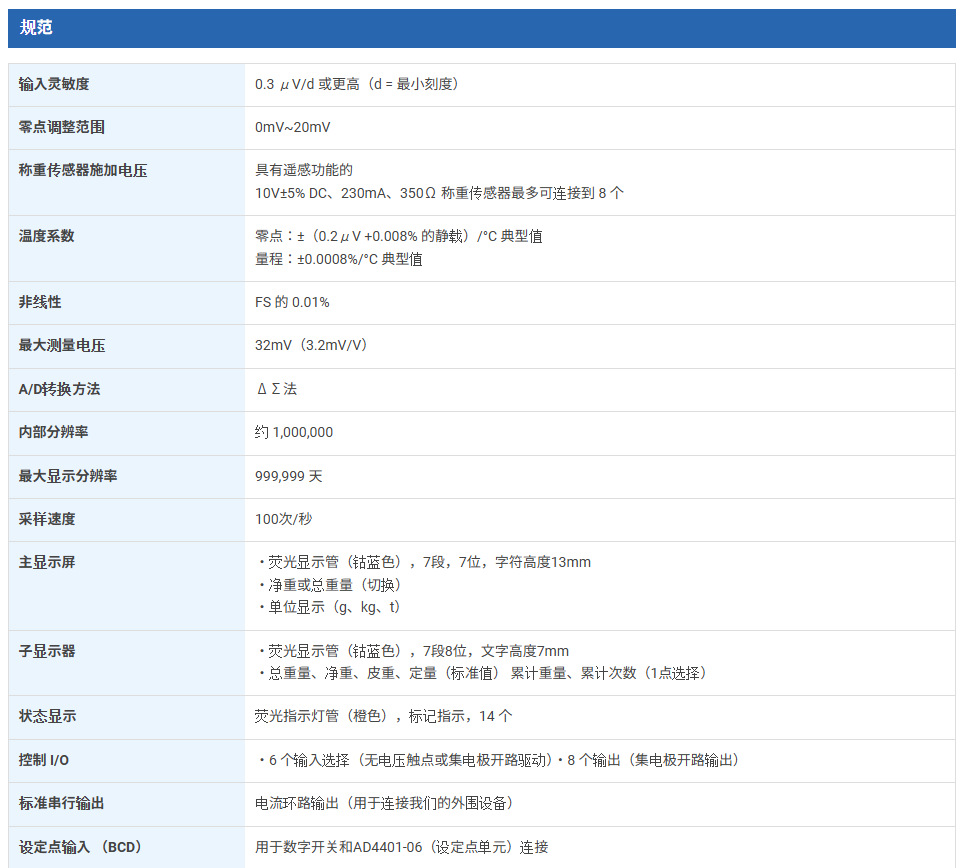This screenshot has height=868, width=975.
Task: Click the 零点调整范围 label cell
Action: point(126,127)
